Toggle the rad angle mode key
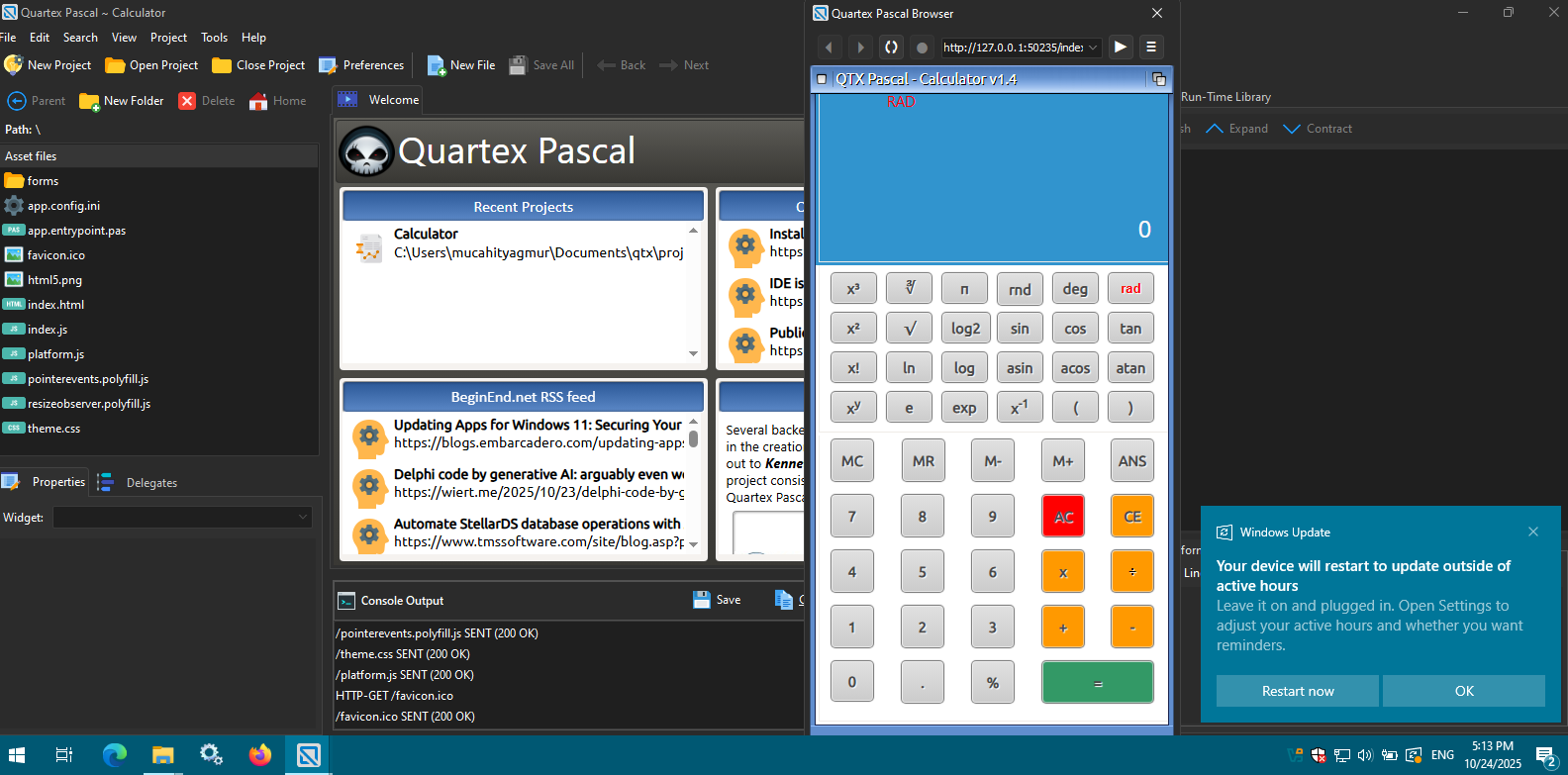The width and height of the screenshot is (1568, 775). 1130,289
